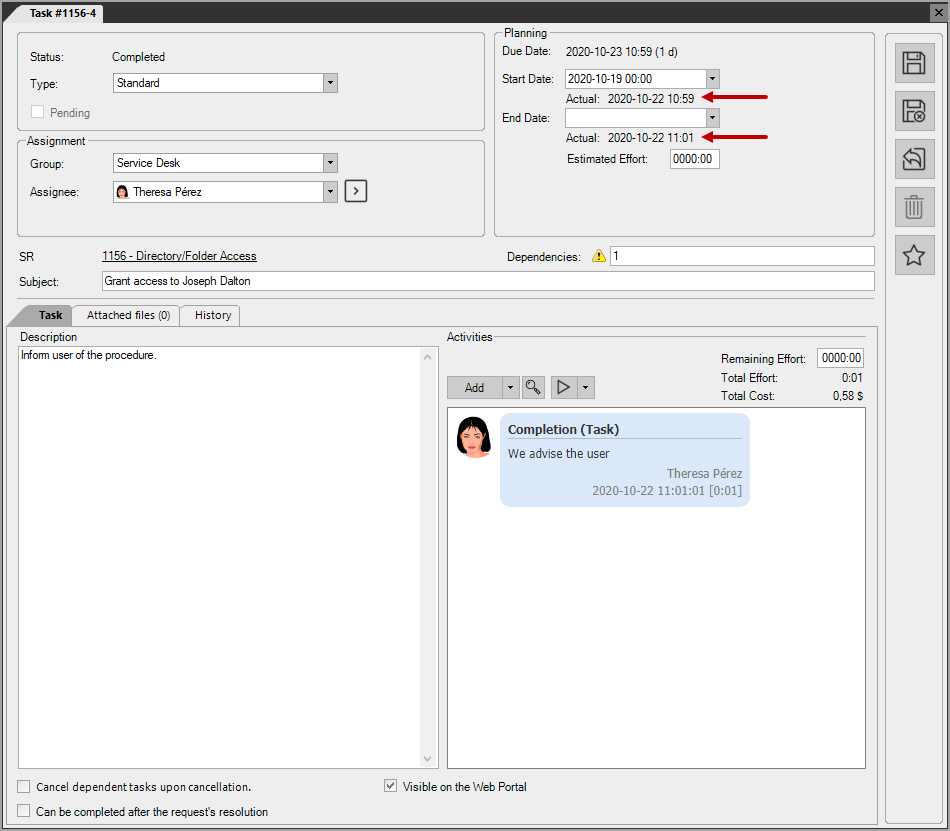The height and width of the screenshot is (831, 950).
Task: Click the arrow button beside Assignee field
Action: 356,191
